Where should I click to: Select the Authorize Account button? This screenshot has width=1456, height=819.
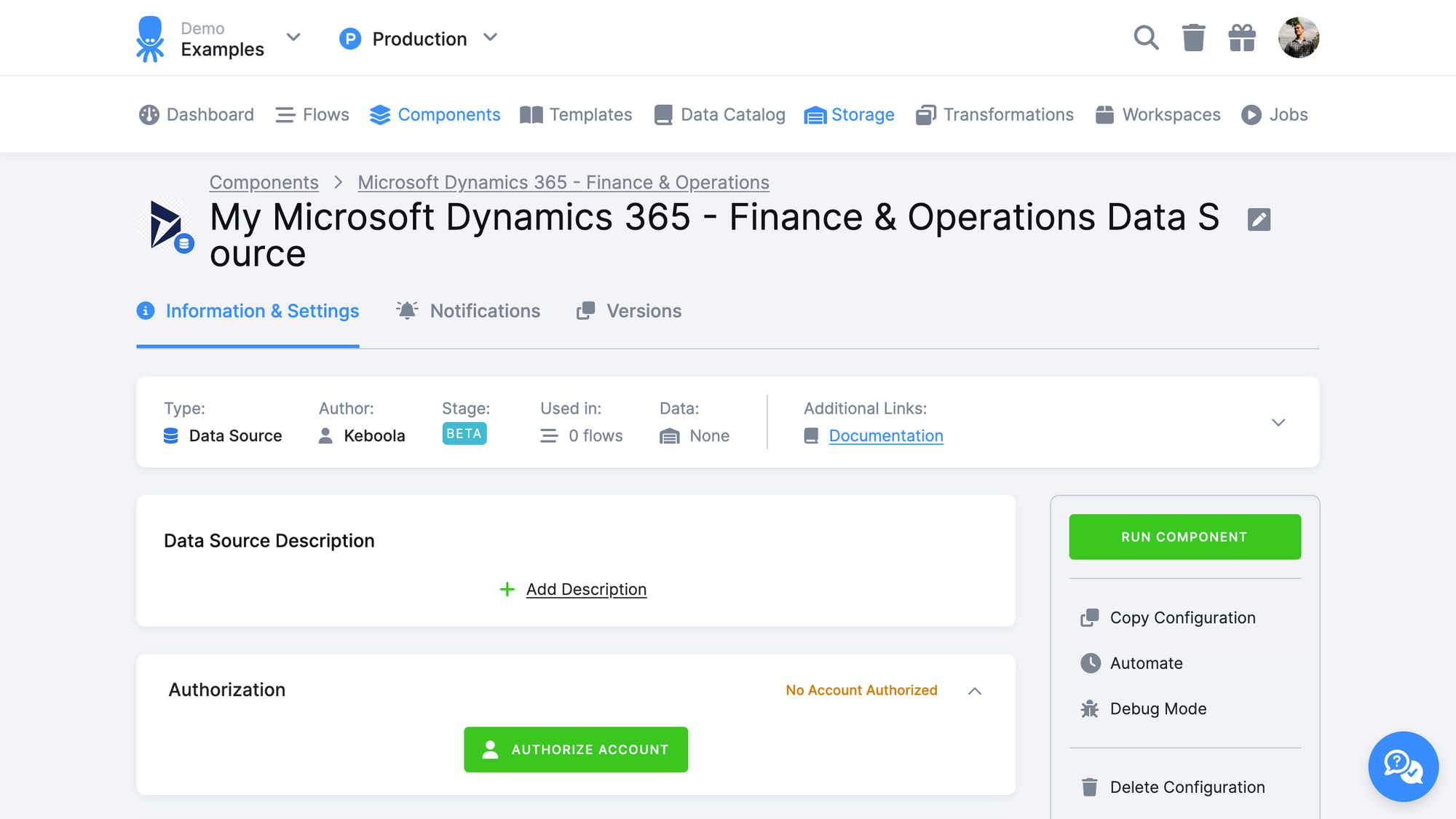(x=576, y=749)
